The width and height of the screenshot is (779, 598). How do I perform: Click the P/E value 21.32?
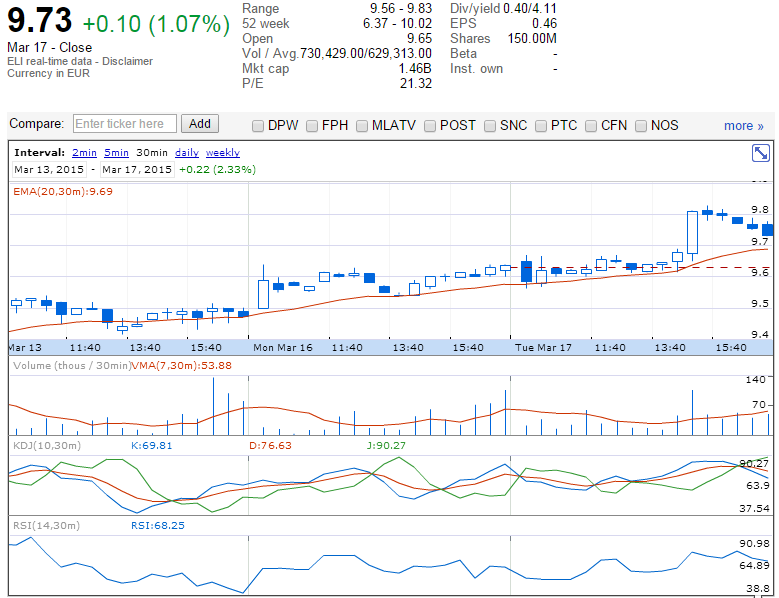(416, 83)
